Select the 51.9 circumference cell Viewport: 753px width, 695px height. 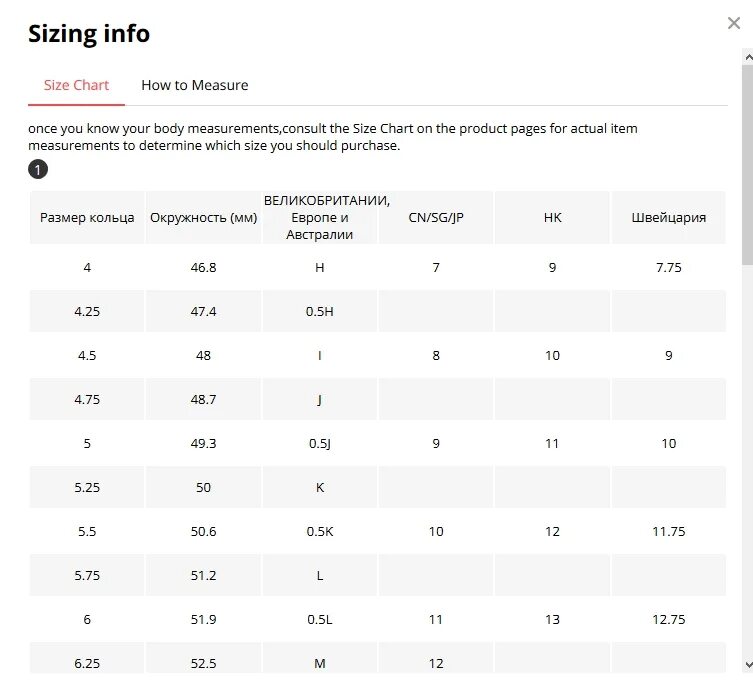(203, 620)
